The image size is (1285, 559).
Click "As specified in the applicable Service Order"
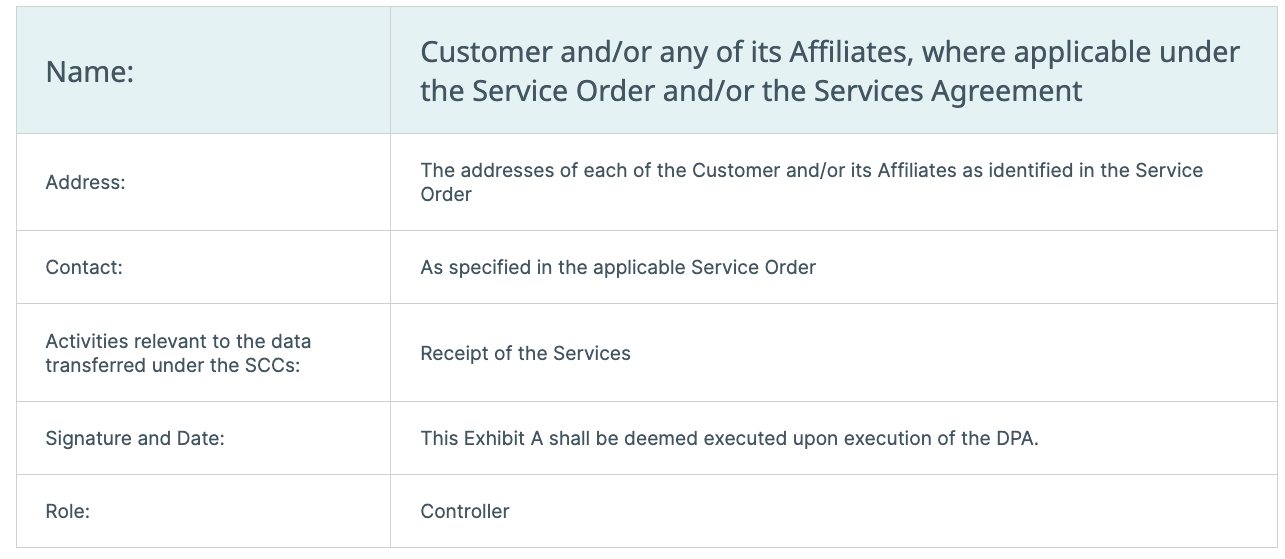618,267
